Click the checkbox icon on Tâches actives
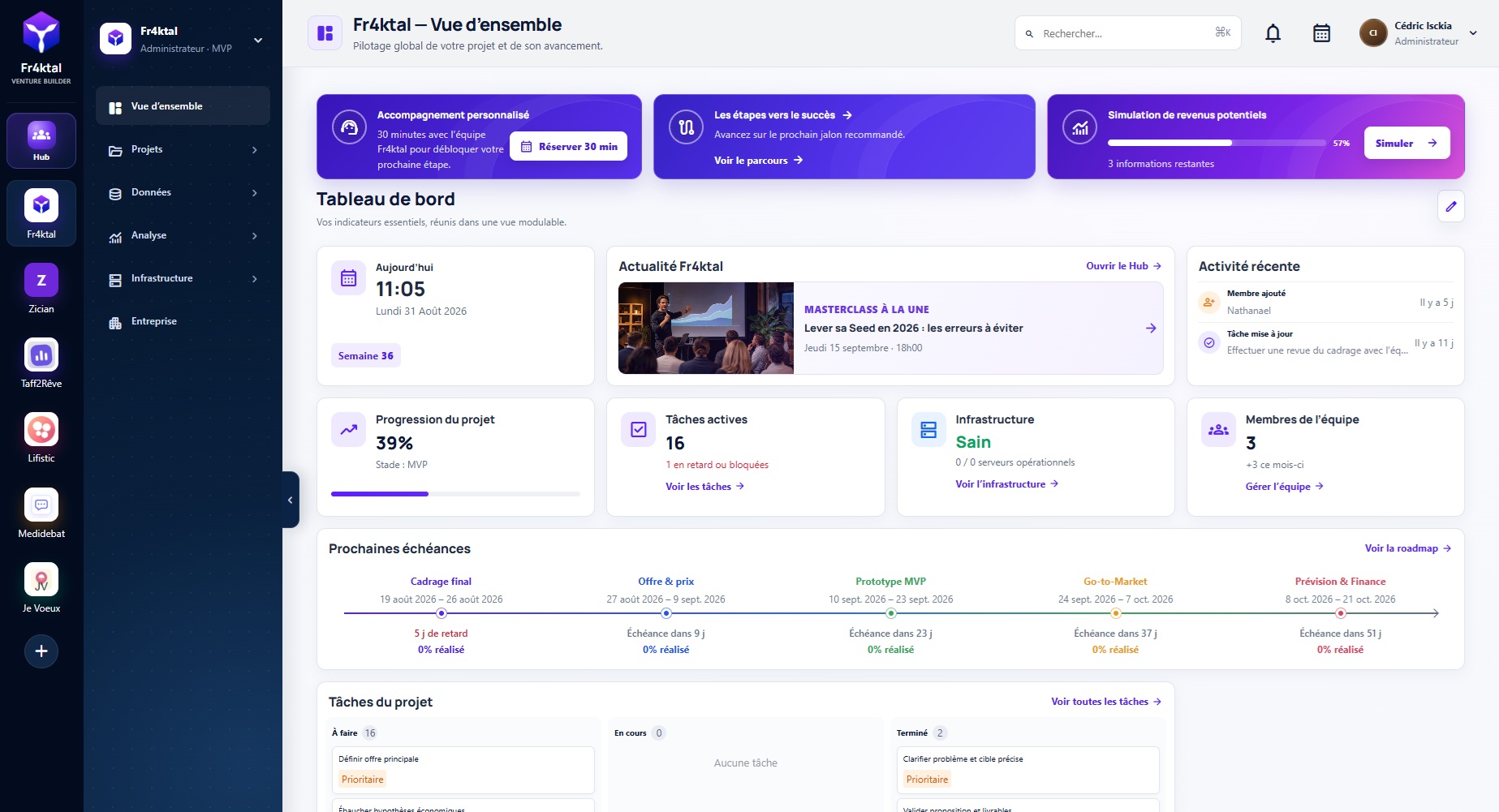Image resolution: width=1499 pixels, height=812 pixels. [639, 430]
